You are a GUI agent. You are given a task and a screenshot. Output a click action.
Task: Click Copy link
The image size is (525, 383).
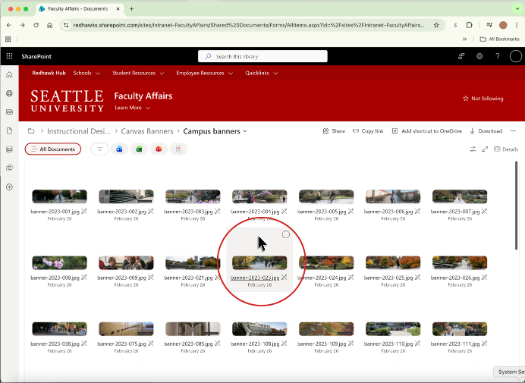pos(368,131)
